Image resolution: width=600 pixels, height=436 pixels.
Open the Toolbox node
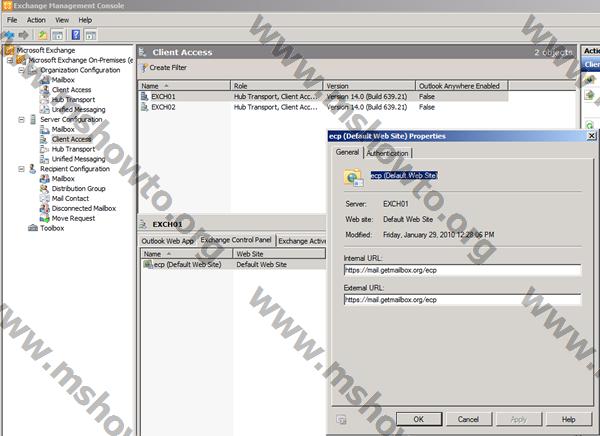coord(52,228)
